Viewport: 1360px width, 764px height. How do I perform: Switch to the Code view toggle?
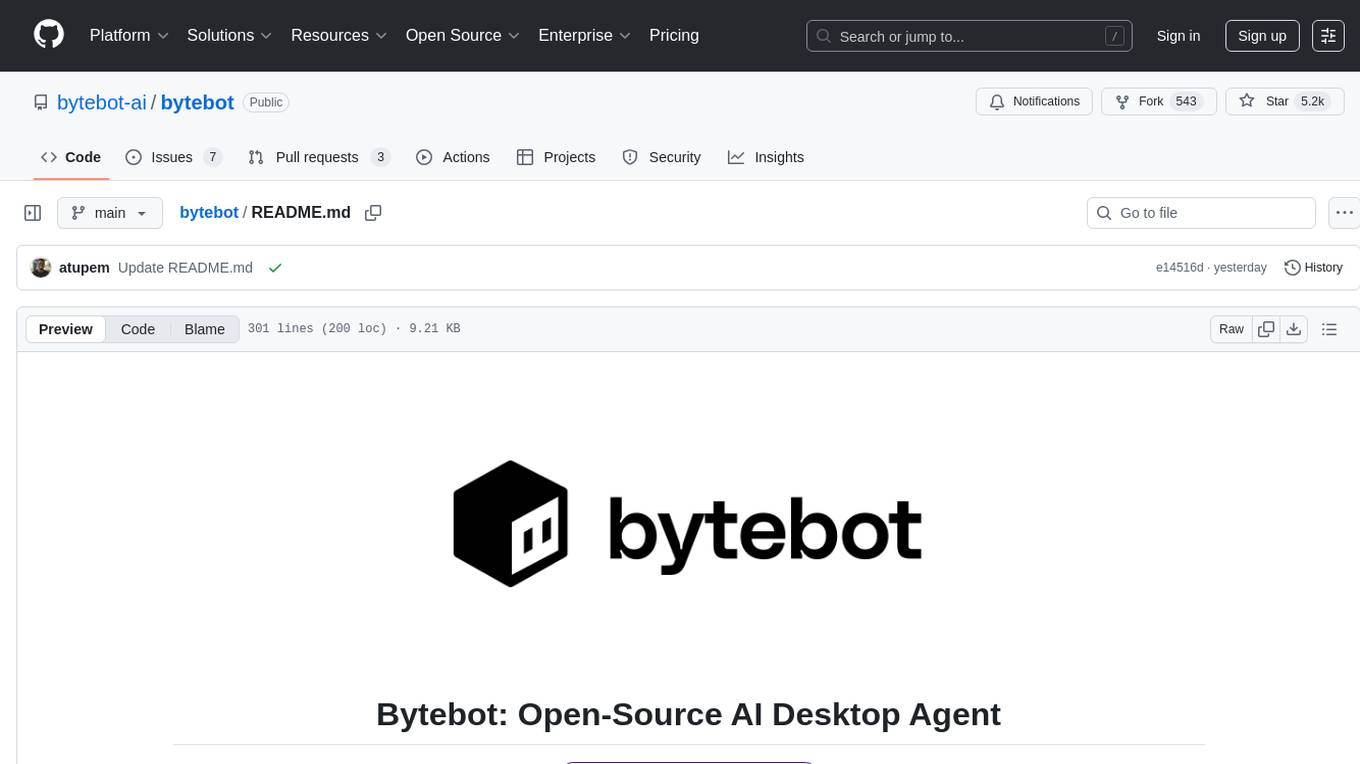[138, 329]
